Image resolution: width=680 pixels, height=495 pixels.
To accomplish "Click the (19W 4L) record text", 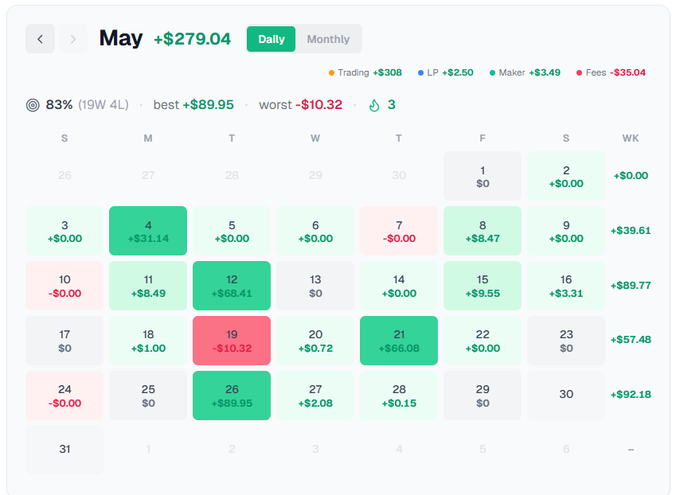I will point(103,105).
